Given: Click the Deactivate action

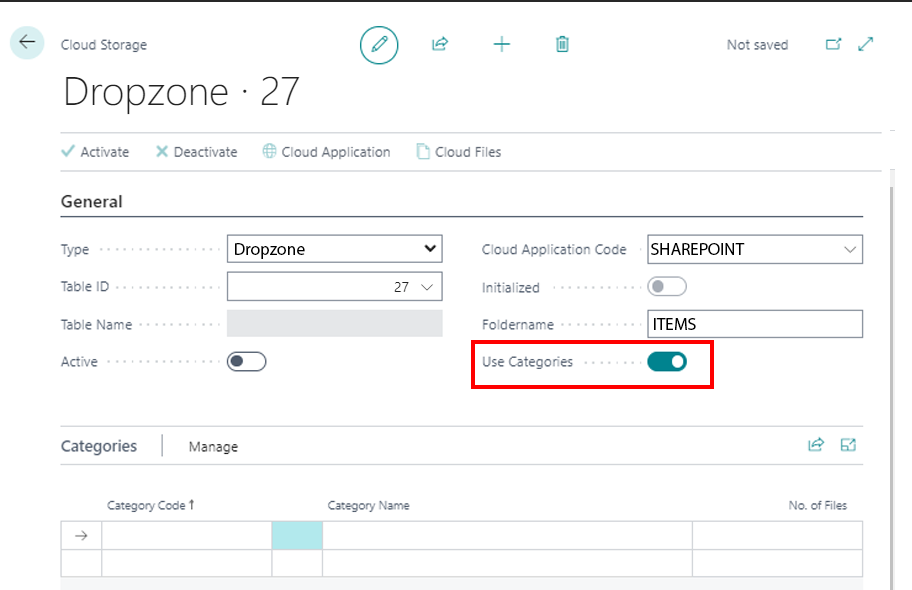Looking at the screenshot, I should coord(197,152).
